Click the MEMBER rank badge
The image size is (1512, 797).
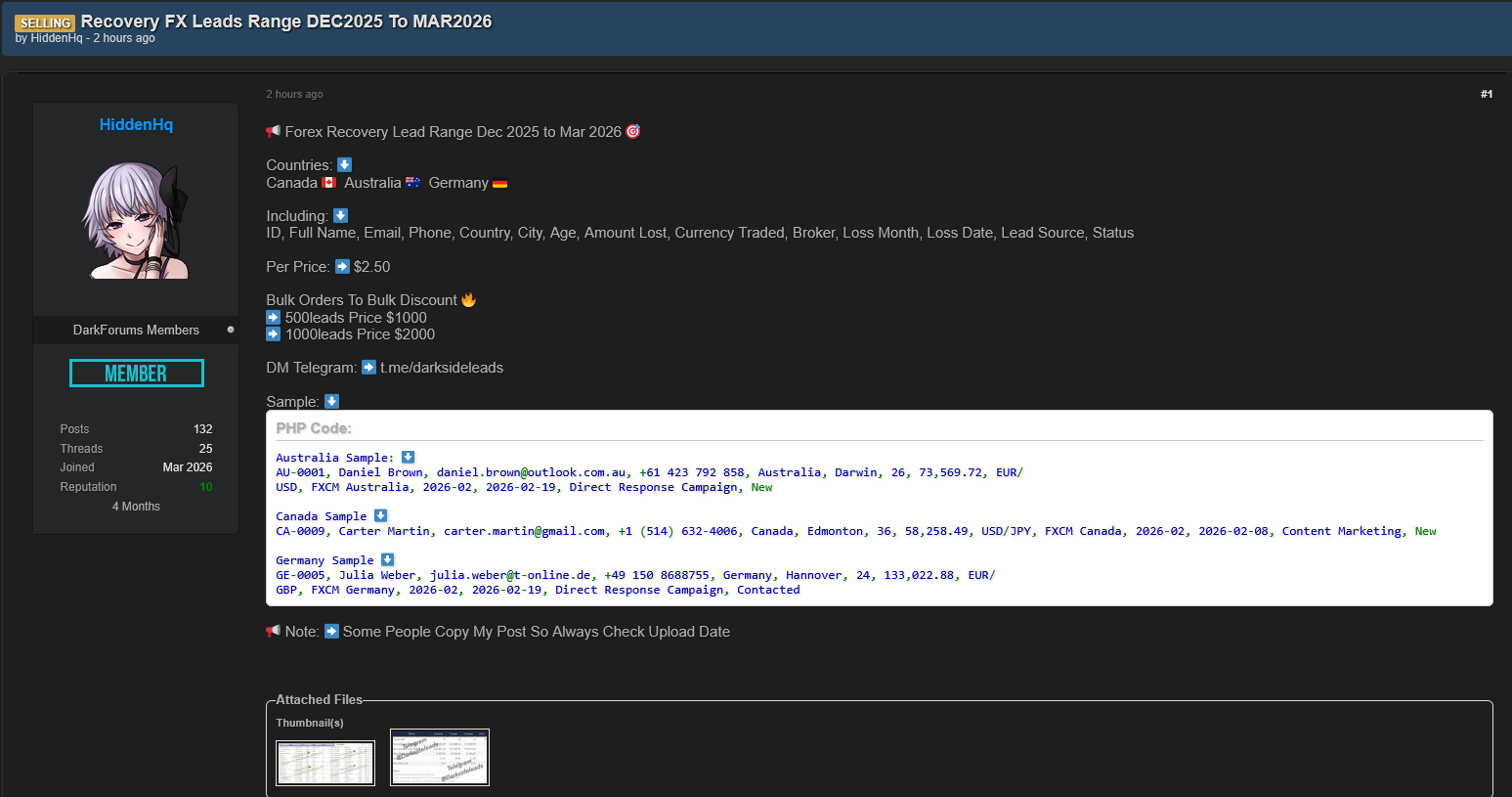point(137,374)
